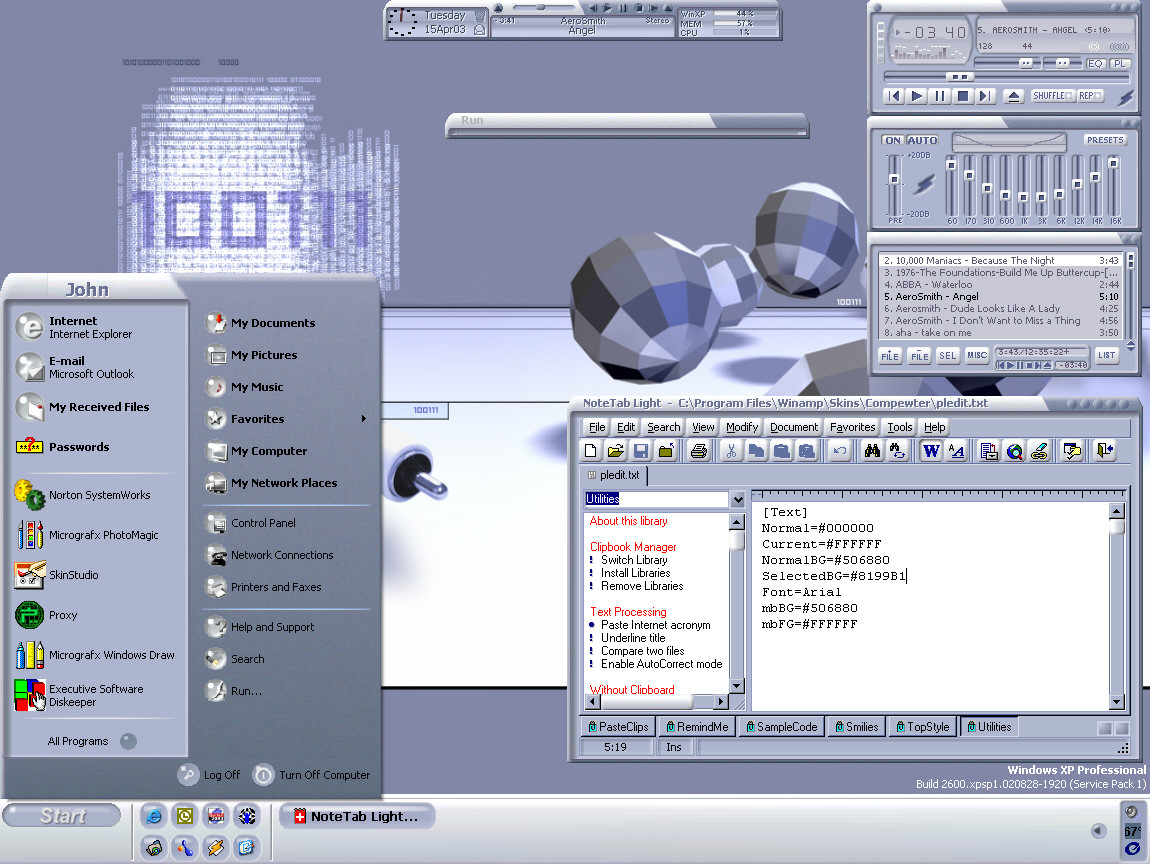Open All Programs in Start menu
Viewport: 1150px width, 865px height.
(91, 742)
